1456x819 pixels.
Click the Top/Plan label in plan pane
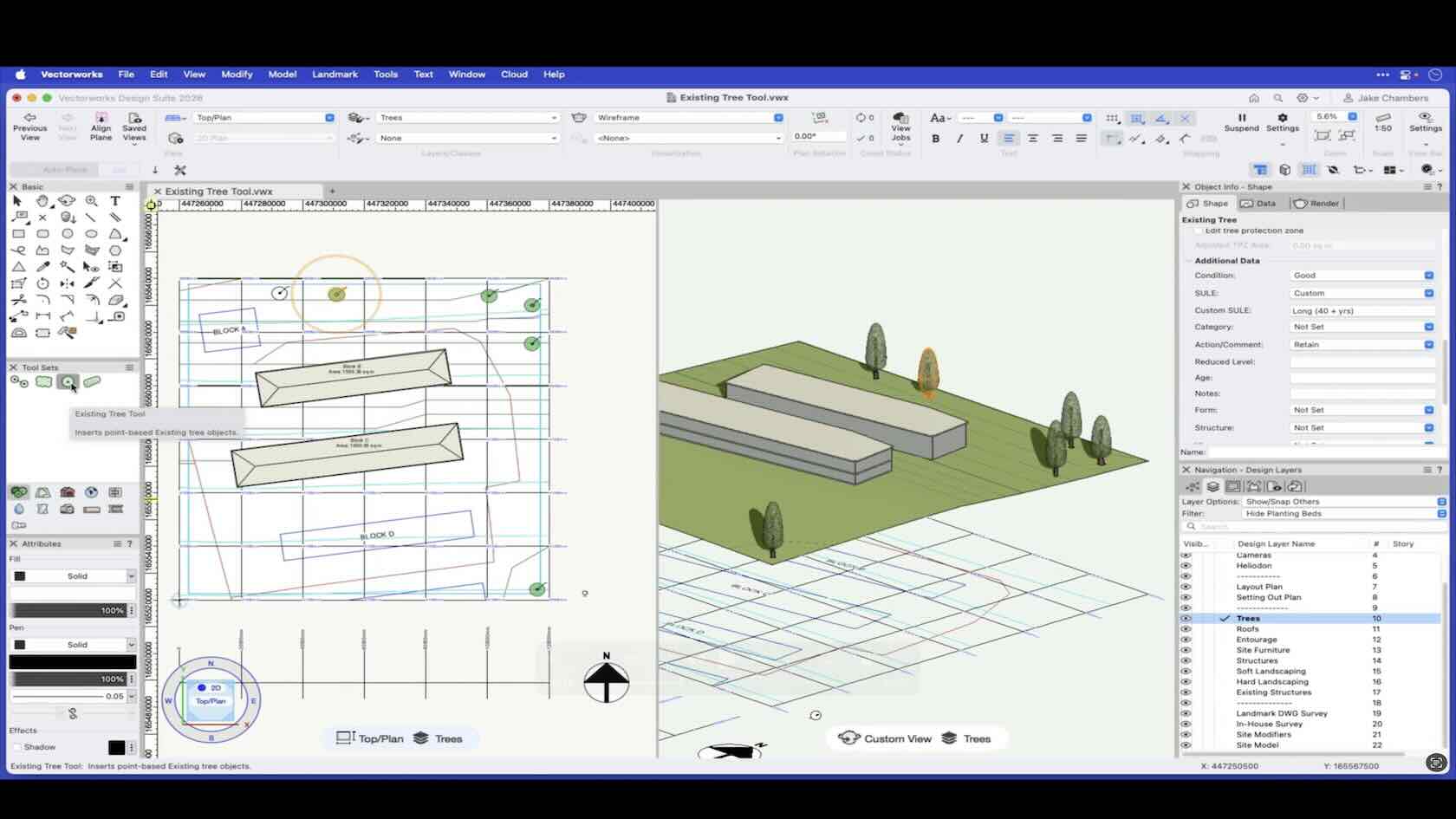click(x=380, y=739)
